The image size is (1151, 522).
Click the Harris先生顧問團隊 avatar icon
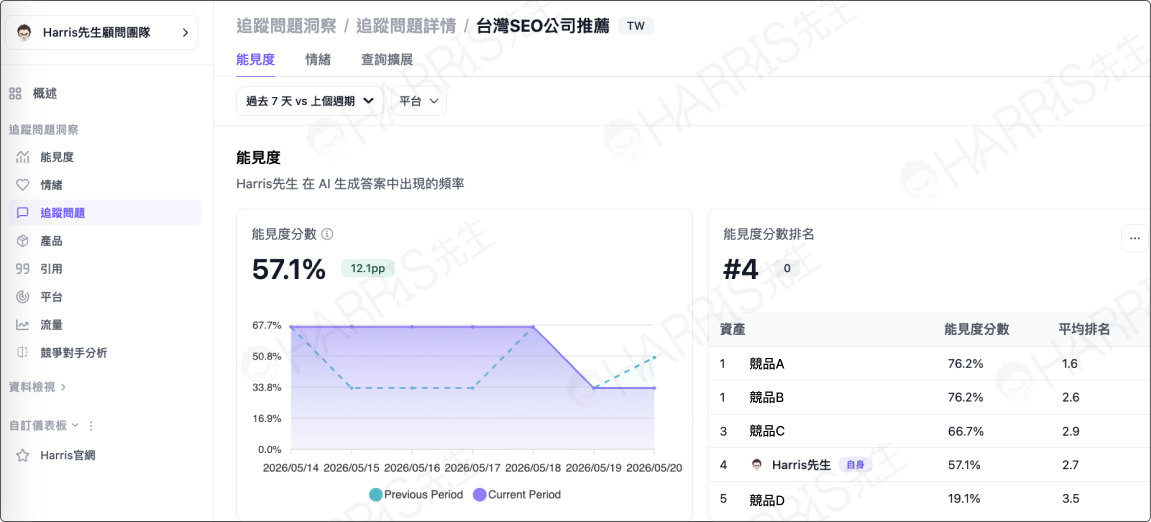(24, 32)
